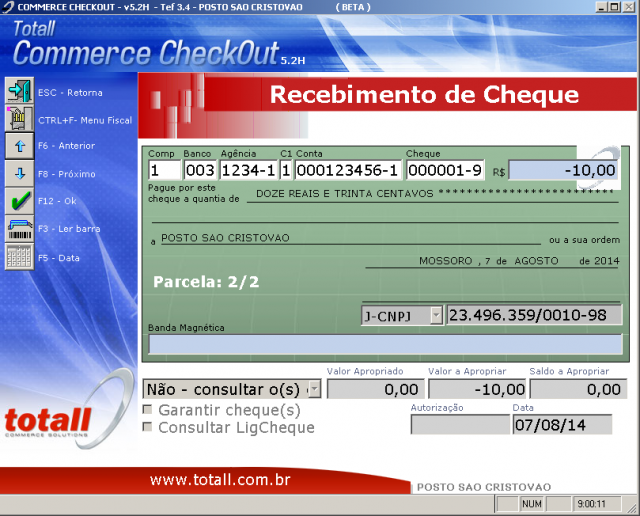Image resolution: width=640 pixels, height=516 pixels.
Task: Click the F3 Ler barra barcode scanner icon
Action: point(19,229)
